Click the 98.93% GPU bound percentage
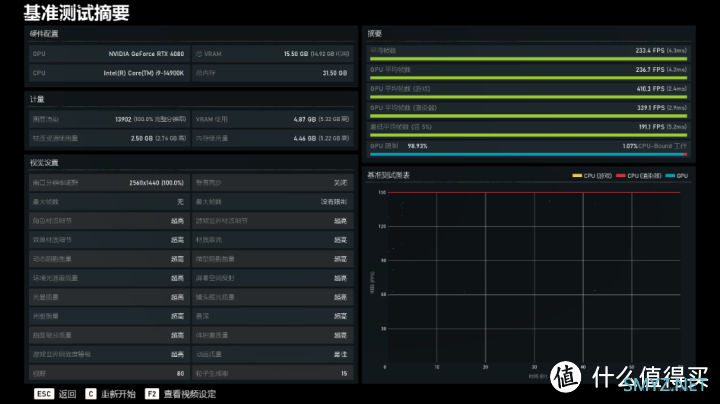 [417, 146]
